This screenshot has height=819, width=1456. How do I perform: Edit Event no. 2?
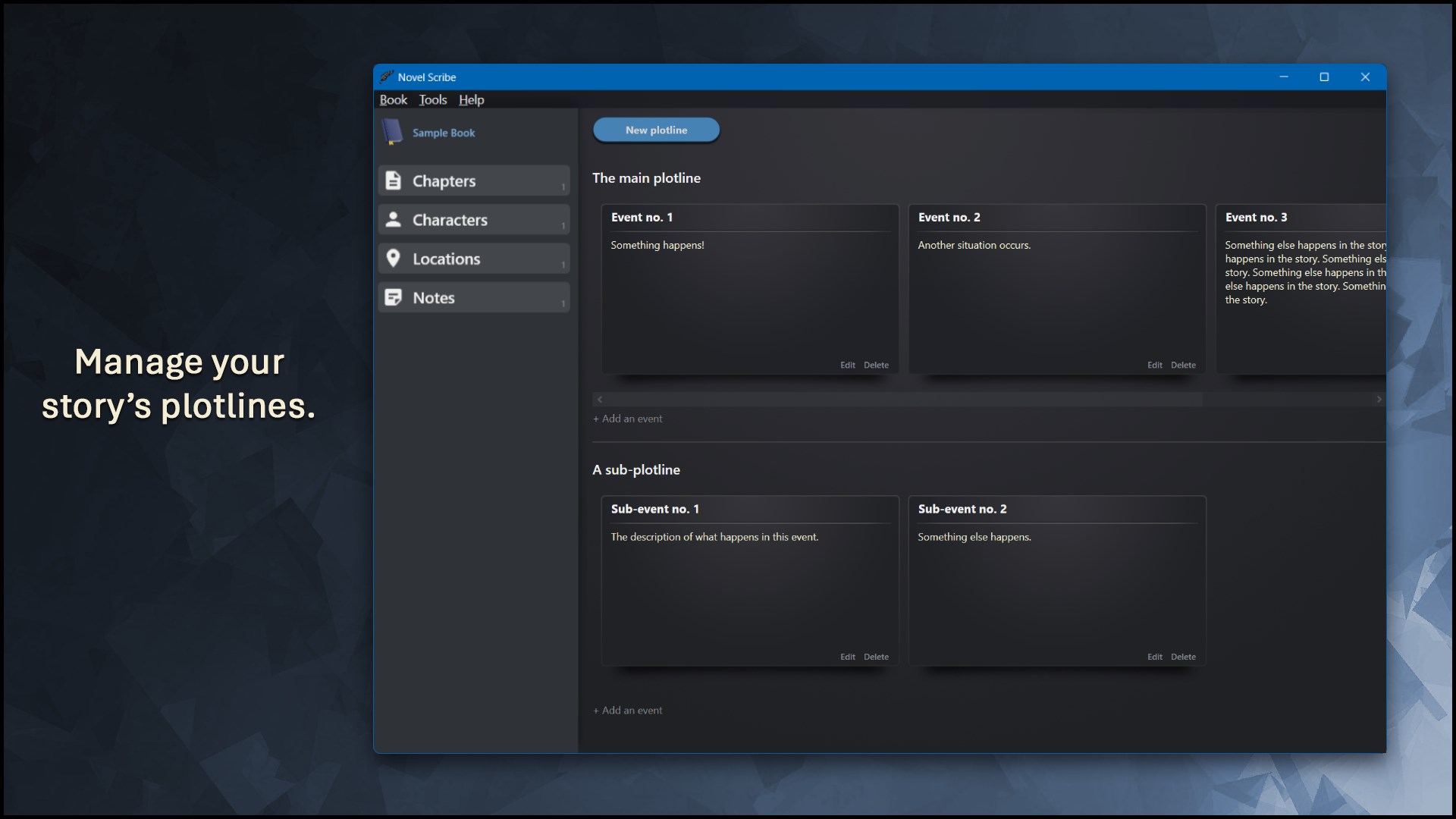(1154, 365)
